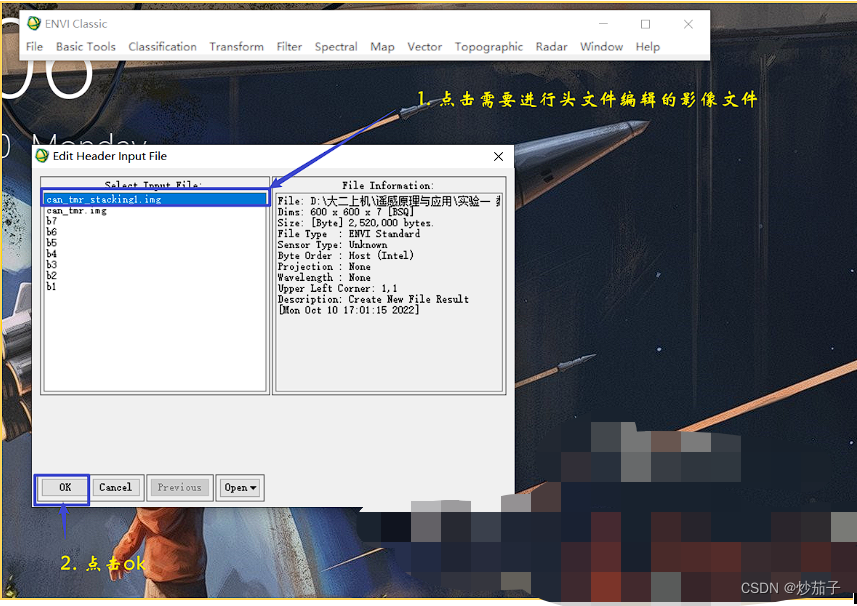Click the Previous button

click(179, 487)
